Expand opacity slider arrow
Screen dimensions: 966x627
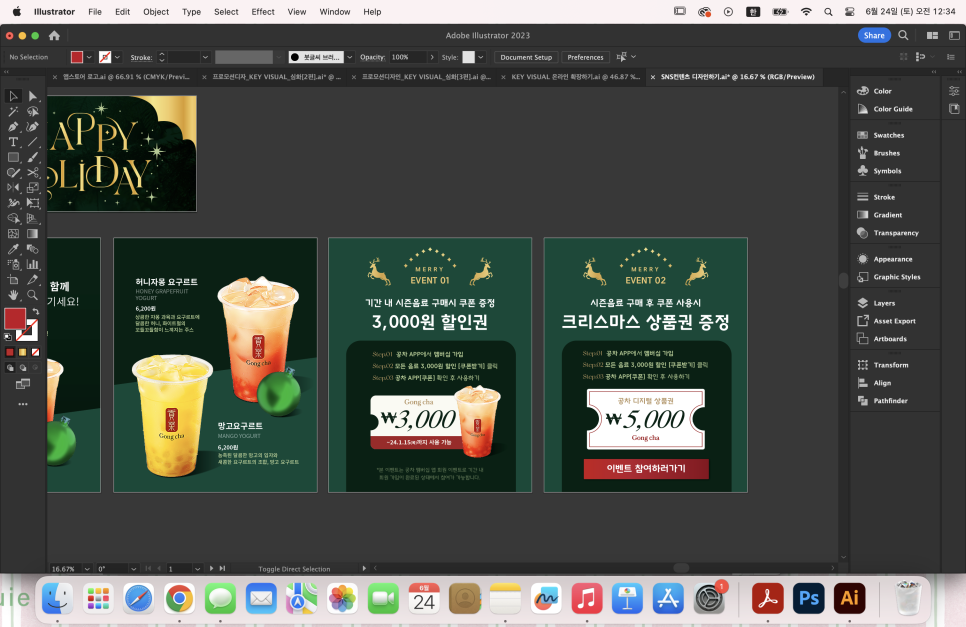432,57
